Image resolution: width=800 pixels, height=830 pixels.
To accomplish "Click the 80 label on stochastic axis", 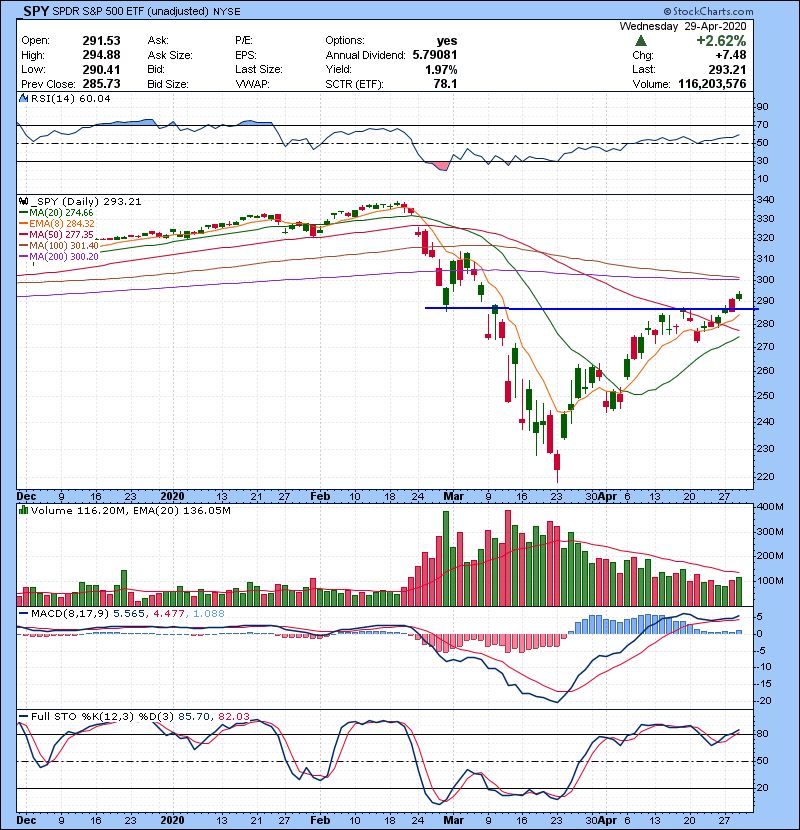I will click(x=762, y=734).
